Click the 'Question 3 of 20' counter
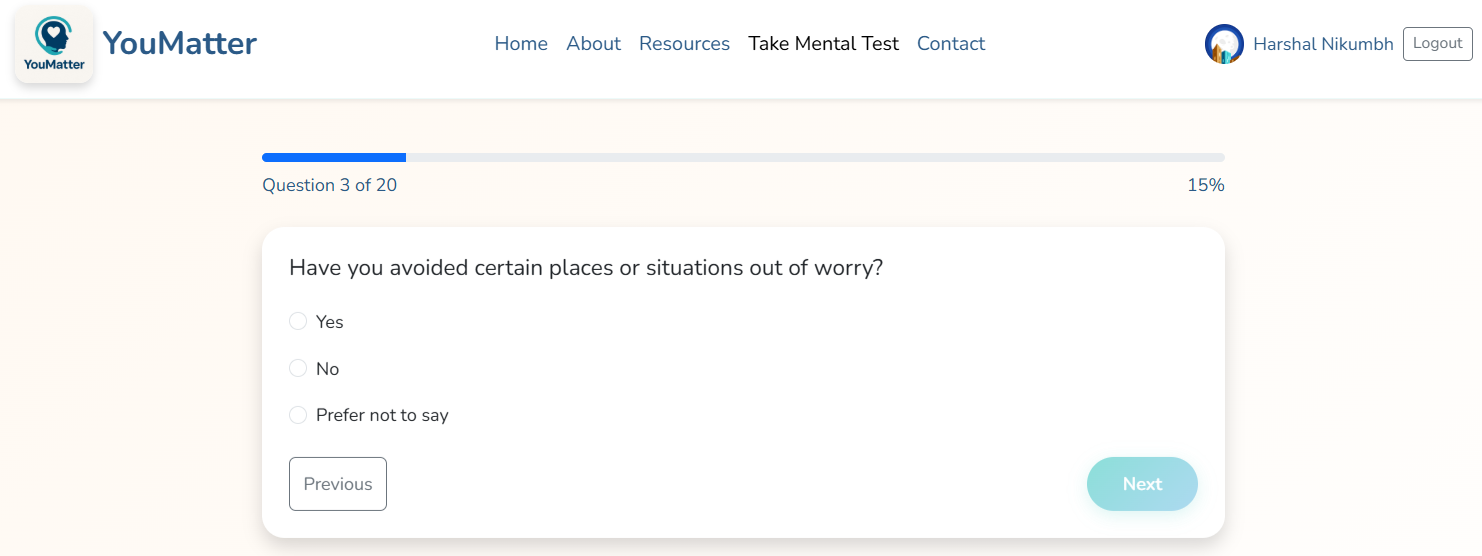The image size is (1482, 556). pyautogui.click(x=329, y=185)
